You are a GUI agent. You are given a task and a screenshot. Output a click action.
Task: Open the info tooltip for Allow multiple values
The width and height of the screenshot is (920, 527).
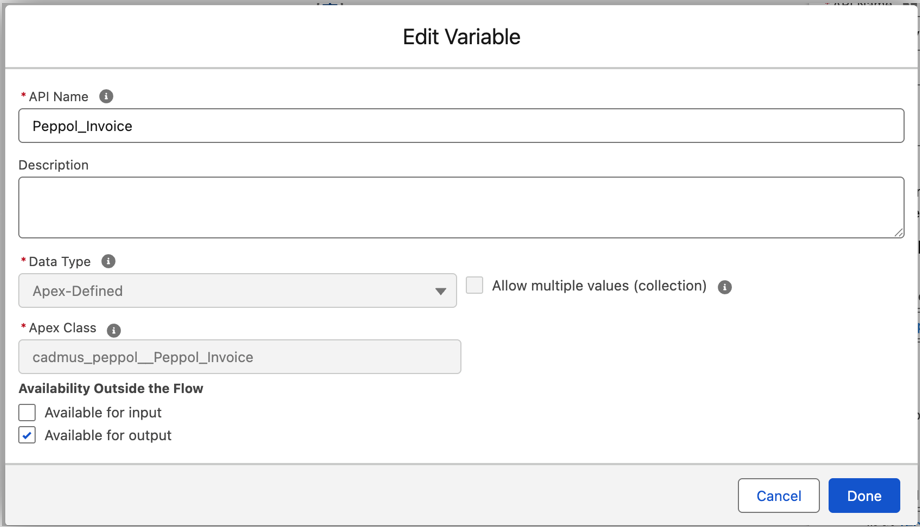pyautogui.click(x=725, y=287)
